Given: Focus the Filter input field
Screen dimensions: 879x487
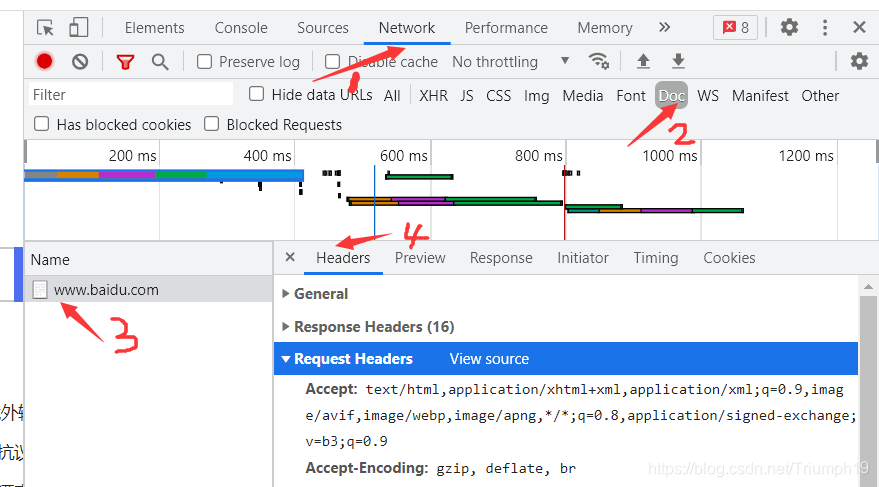Looking at the screenshot, I should [x=131, y=94].
